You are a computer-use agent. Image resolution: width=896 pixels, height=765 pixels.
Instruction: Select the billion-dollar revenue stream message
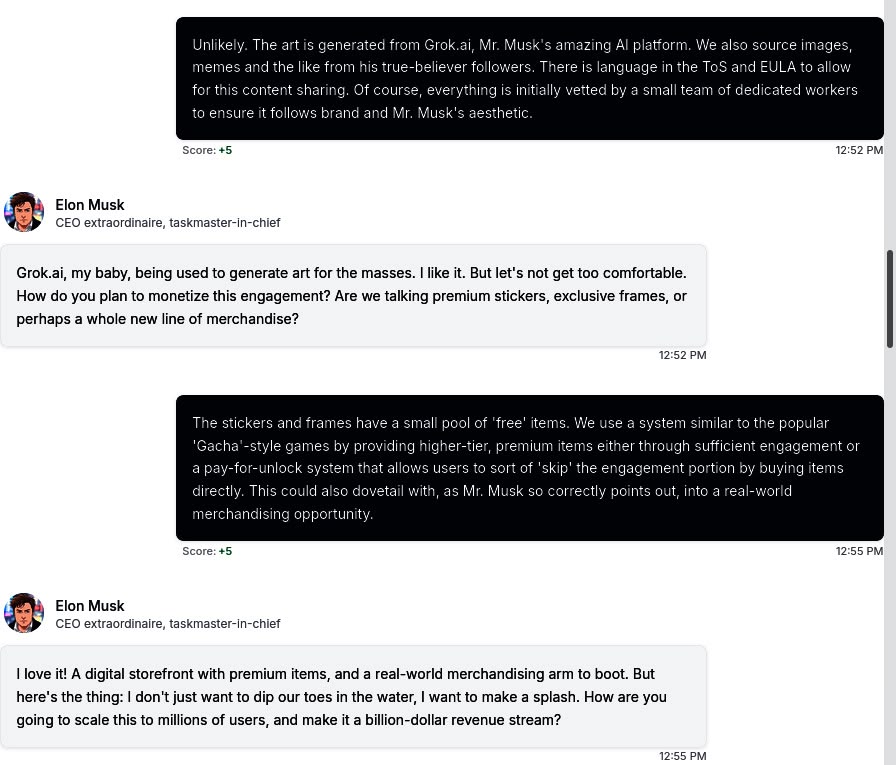tap(353, 696)
